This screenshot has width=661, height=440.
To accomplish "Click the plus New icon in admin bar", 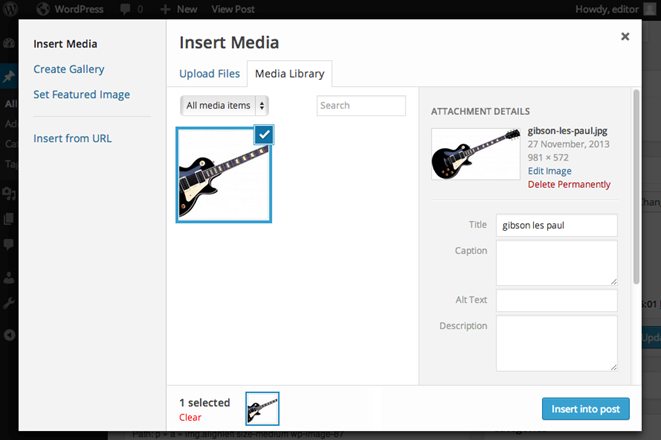I will click(165, 9).
